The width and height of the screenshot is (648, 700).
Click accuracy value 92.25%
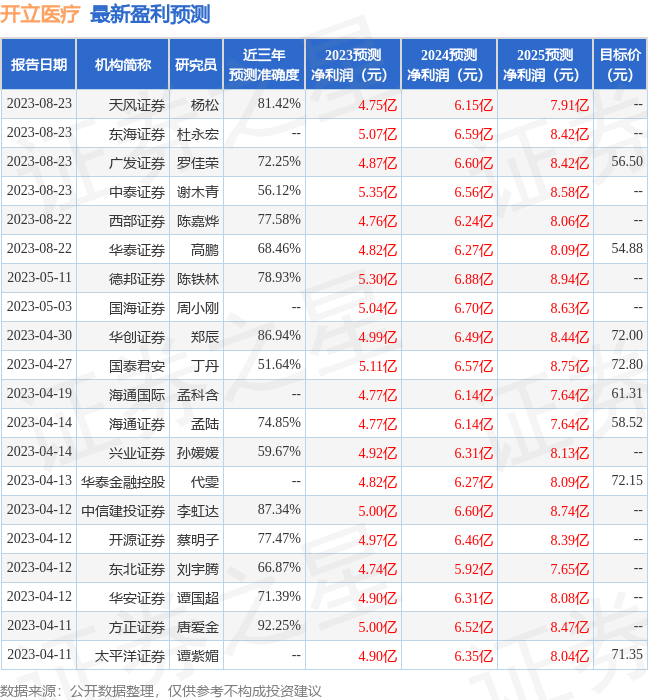tap(279, 626)
